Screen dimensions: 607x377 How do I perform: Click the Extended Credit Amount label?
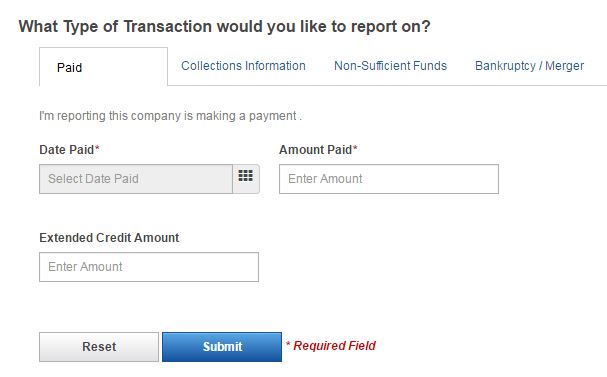click(109, 237)
